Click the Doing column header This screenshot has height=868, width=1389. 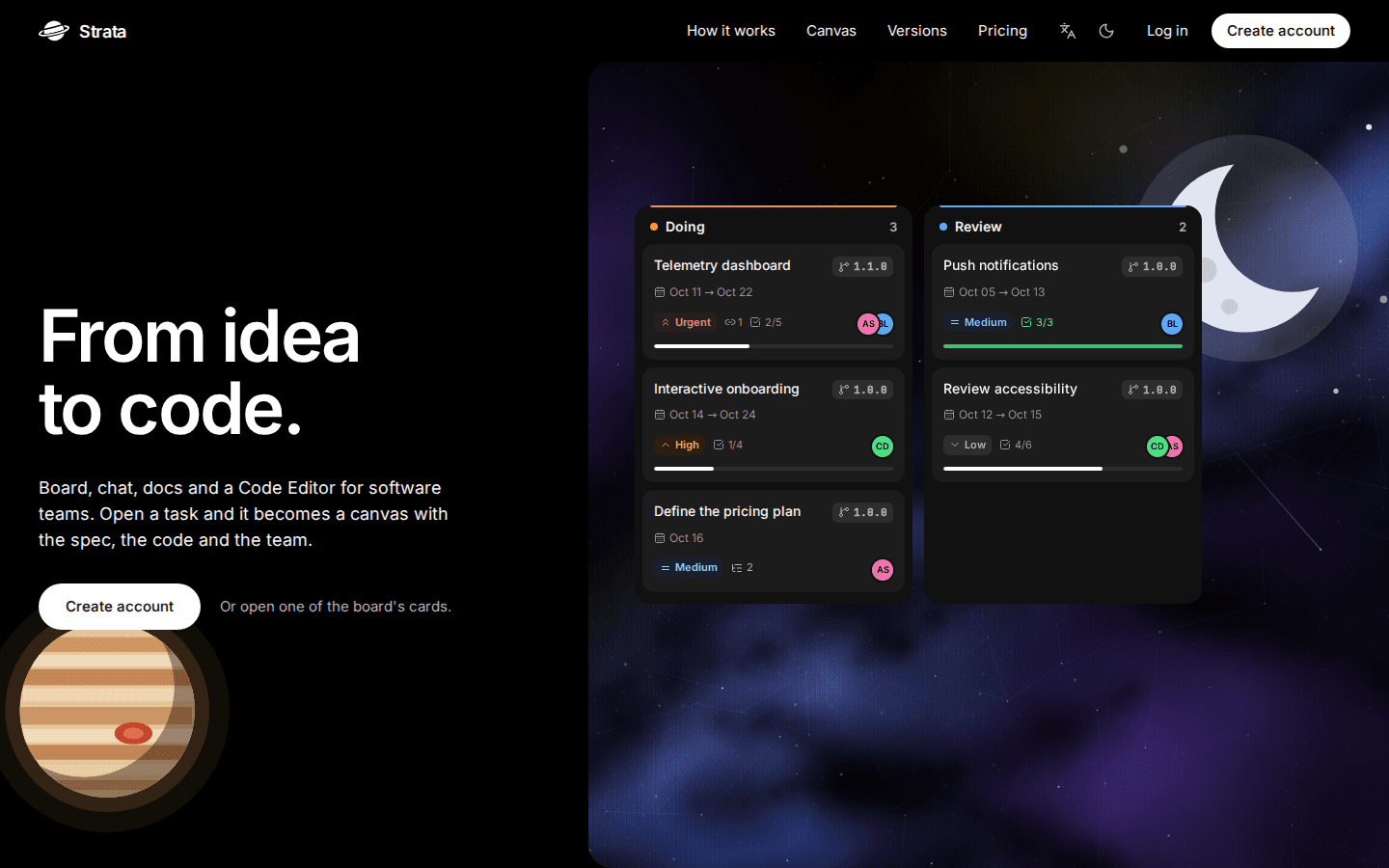(774, 227)
